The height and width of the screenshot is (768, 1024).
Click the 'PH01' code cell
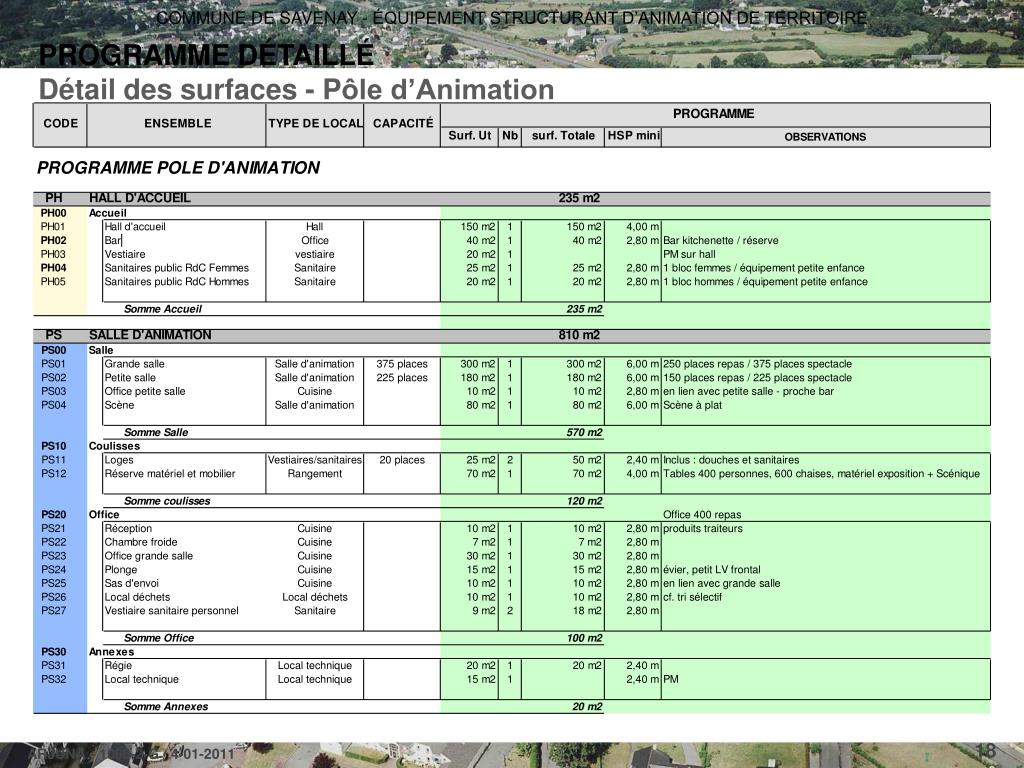(53, 227)
